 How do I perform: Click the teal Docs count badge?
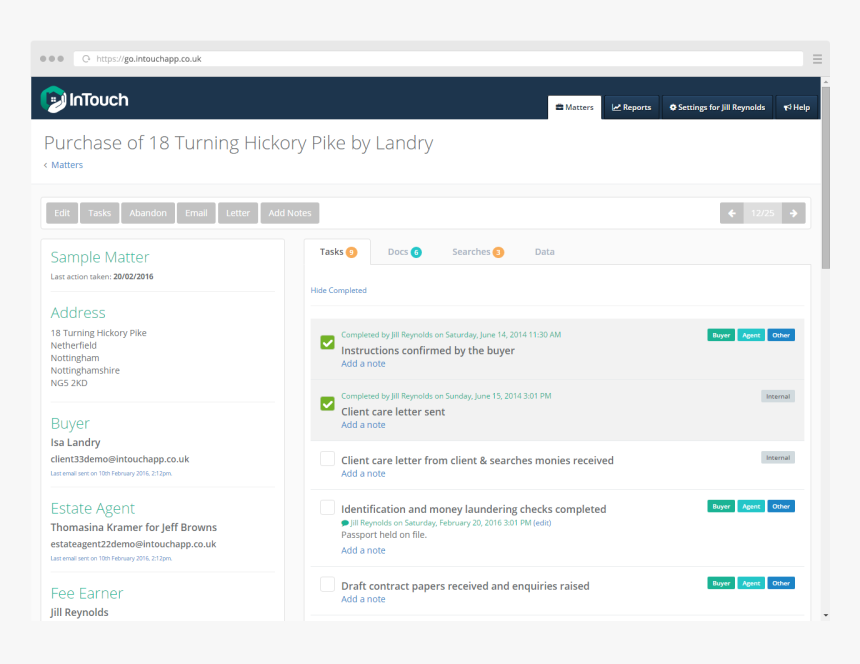pyautogui.click(x=416, y=252)
